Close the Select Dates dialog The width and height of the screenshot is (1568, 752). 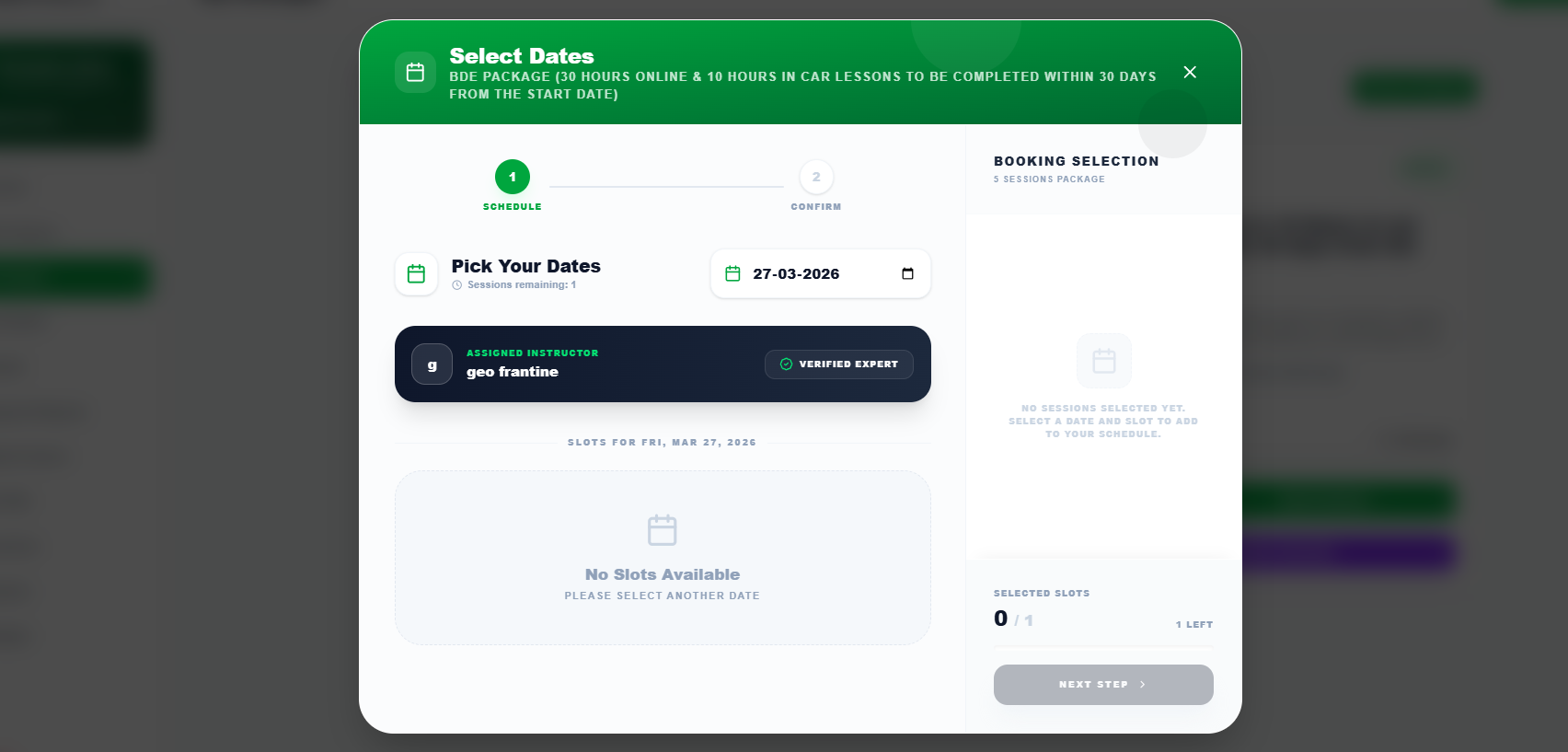[1190, 72]
